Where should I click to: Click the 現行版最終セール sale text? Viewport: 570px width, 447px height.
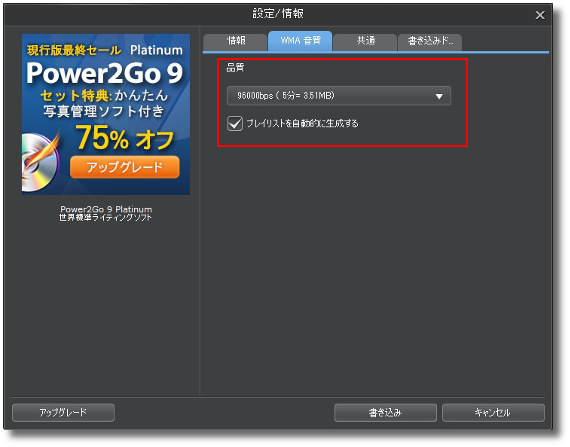[x=74, y=50]
